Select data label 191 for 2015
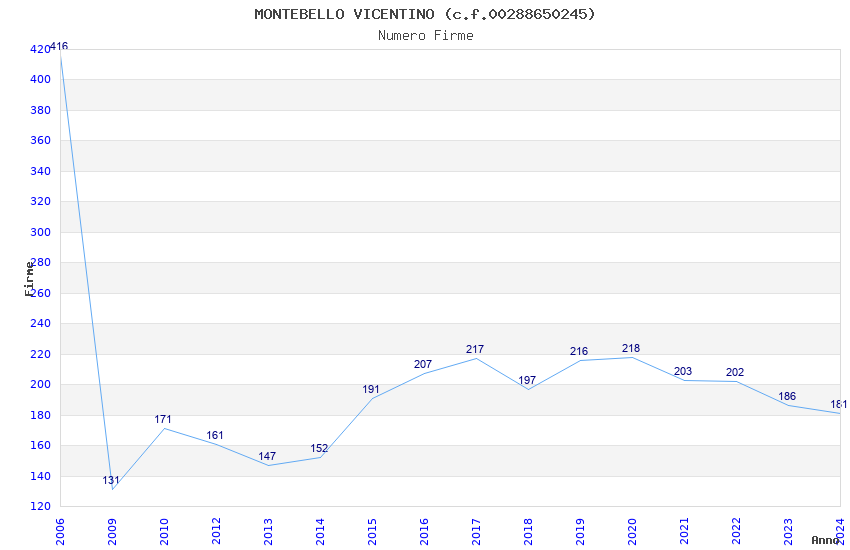The height and width of the screenshot is (550, 850). 371,390
